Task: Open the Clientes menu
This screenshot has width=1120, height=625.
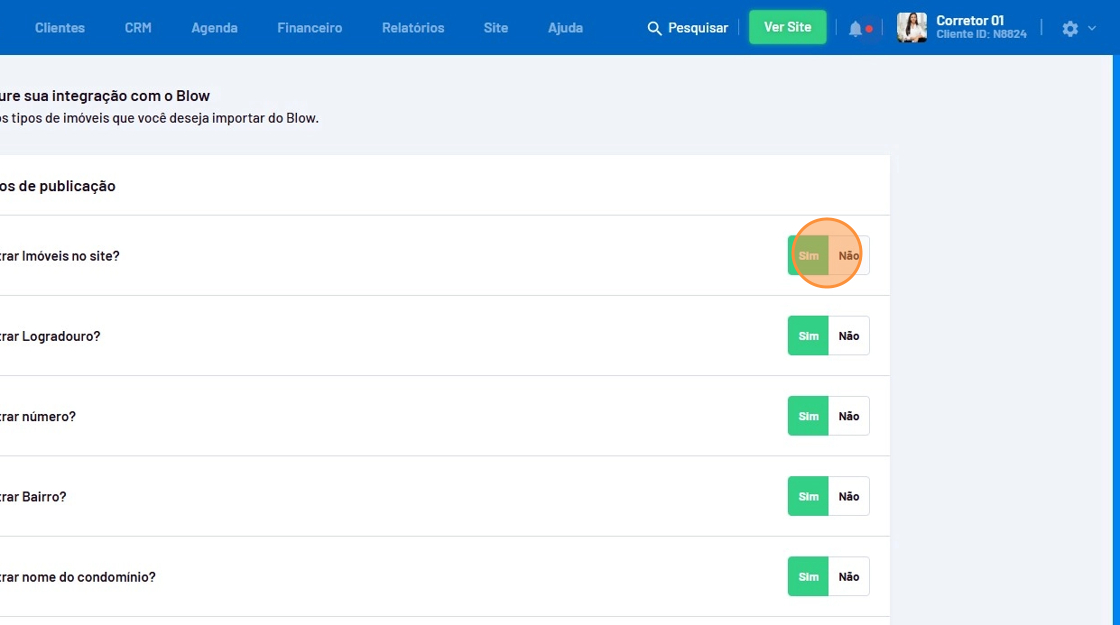Action: pos(60,28)
